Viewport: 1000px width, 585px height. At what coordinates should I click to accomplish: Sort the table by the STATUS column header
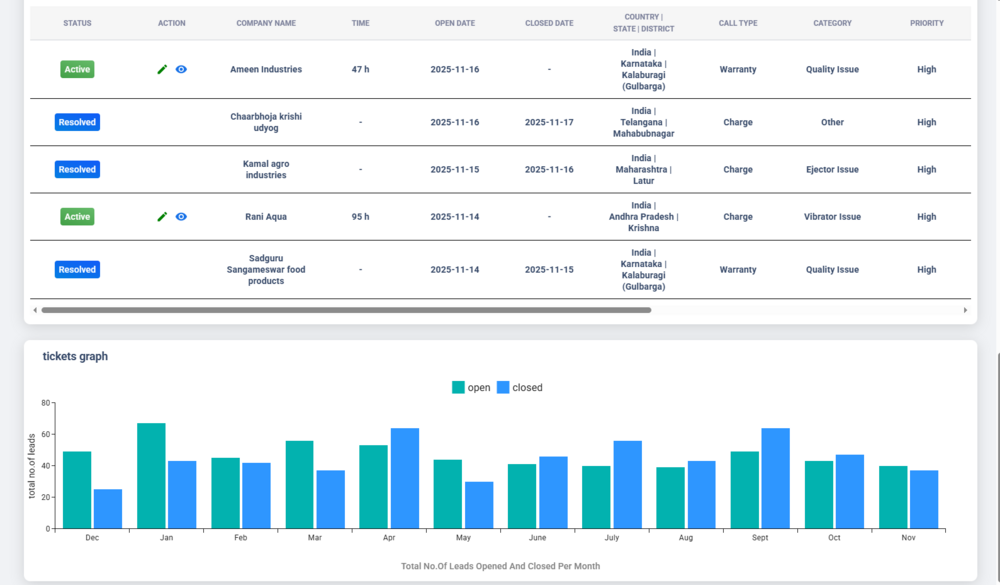coord(77,23)
